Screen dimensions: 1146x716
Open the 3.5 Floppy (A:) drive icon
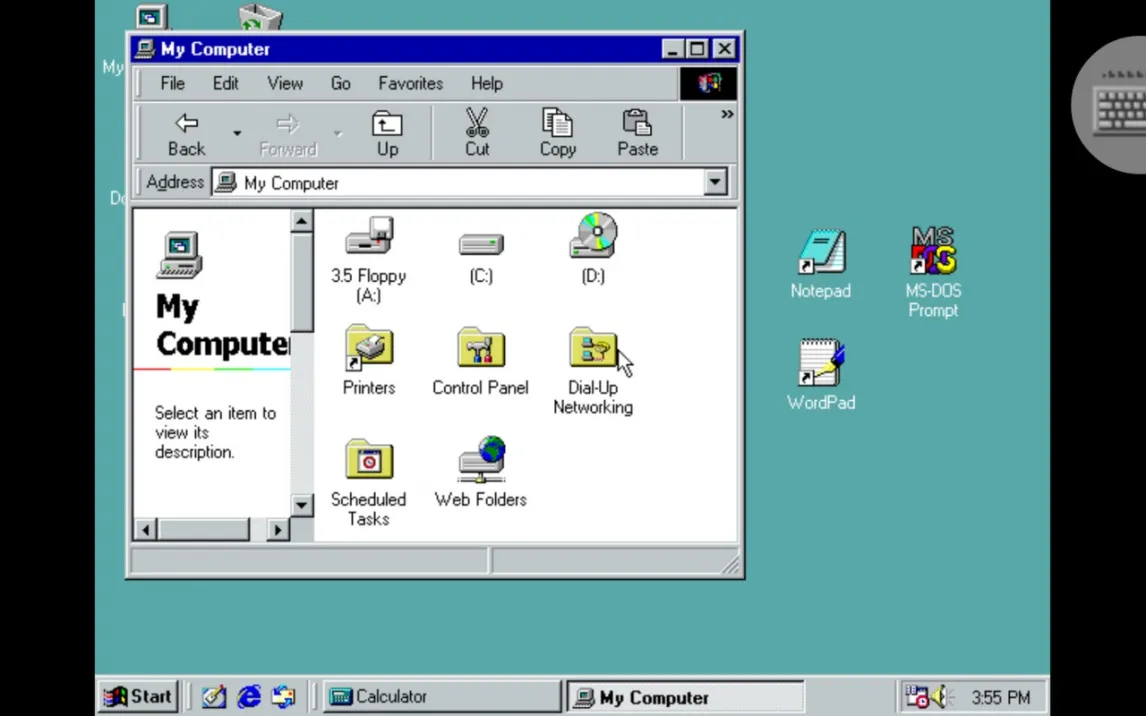(x=369, y=238)
